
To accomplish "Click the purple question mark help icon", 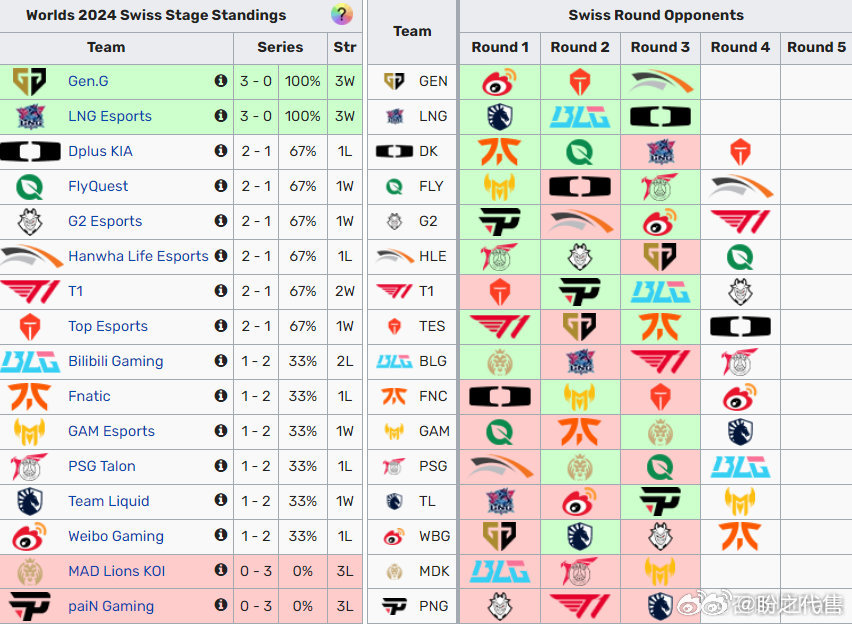I will pos(342,15).
